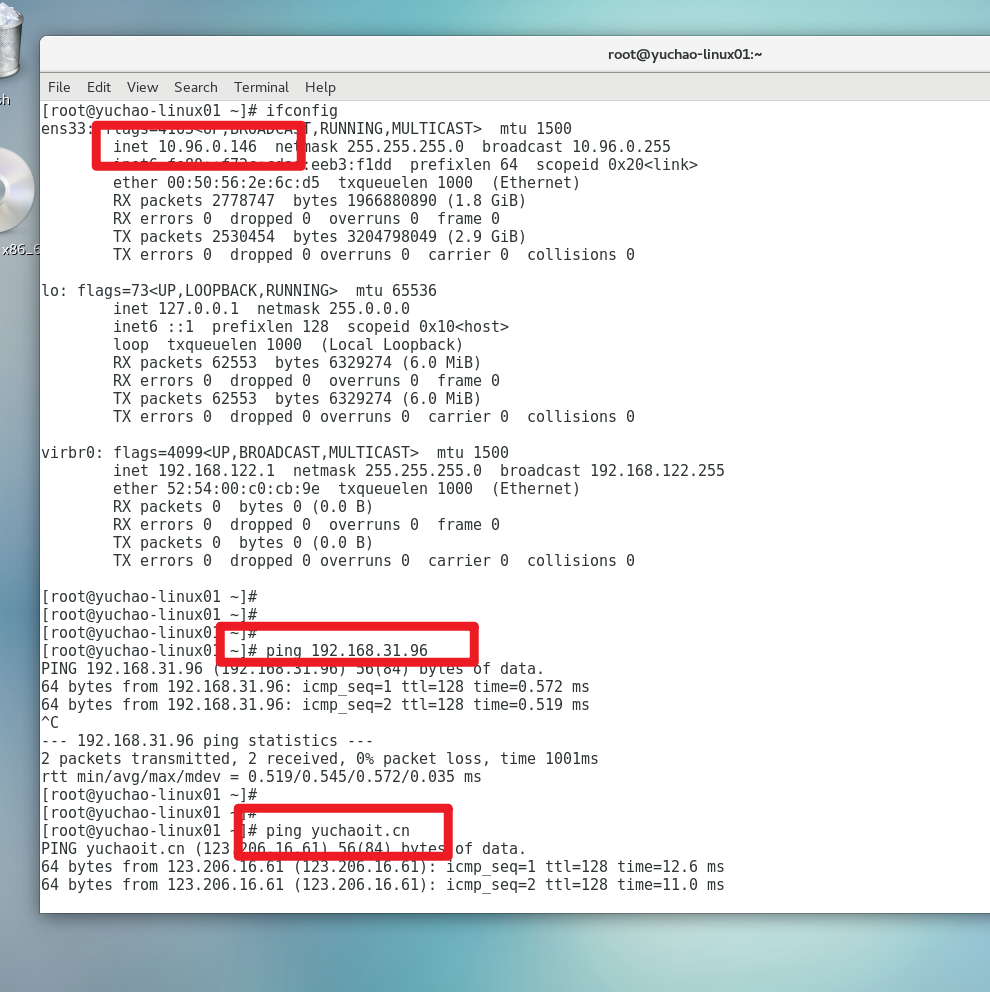Open the Edit menu
The image size is (990, 992).
click(99, 87)
